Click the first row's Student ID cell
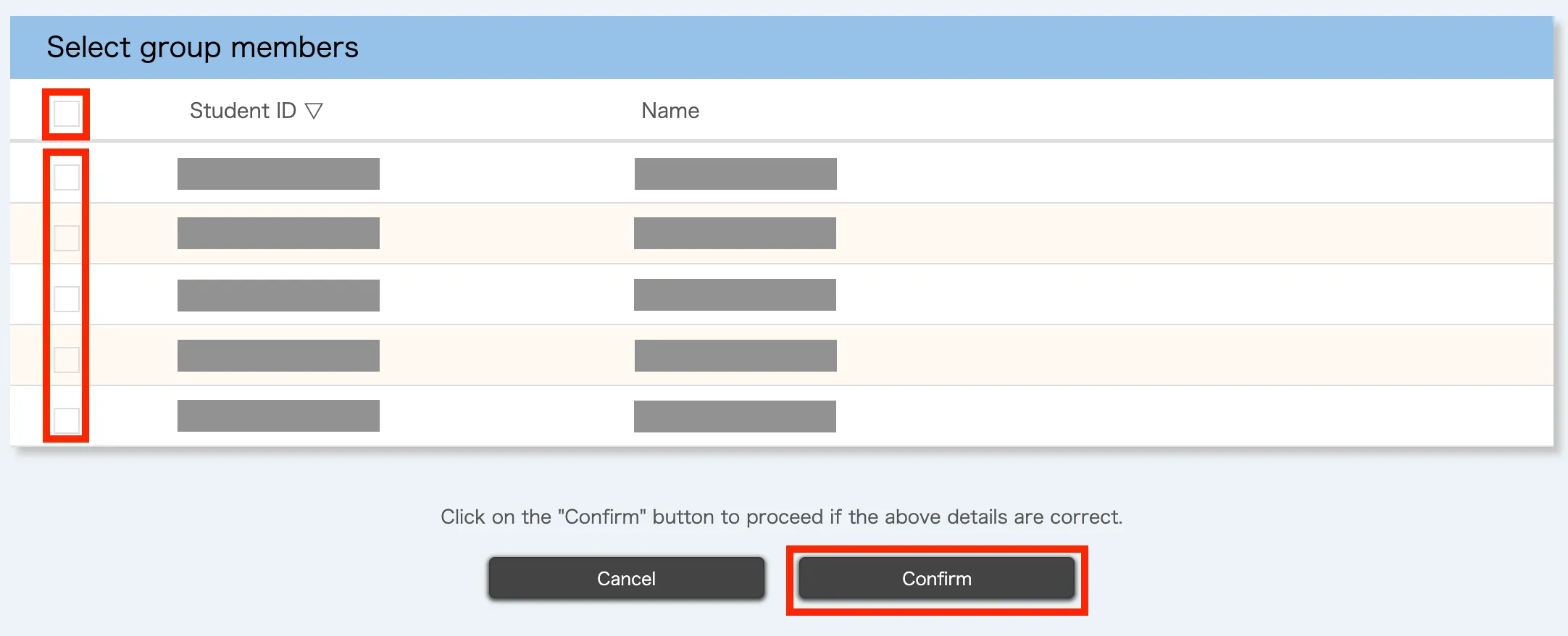The image size is (1568, 636). tap(278, 174)
